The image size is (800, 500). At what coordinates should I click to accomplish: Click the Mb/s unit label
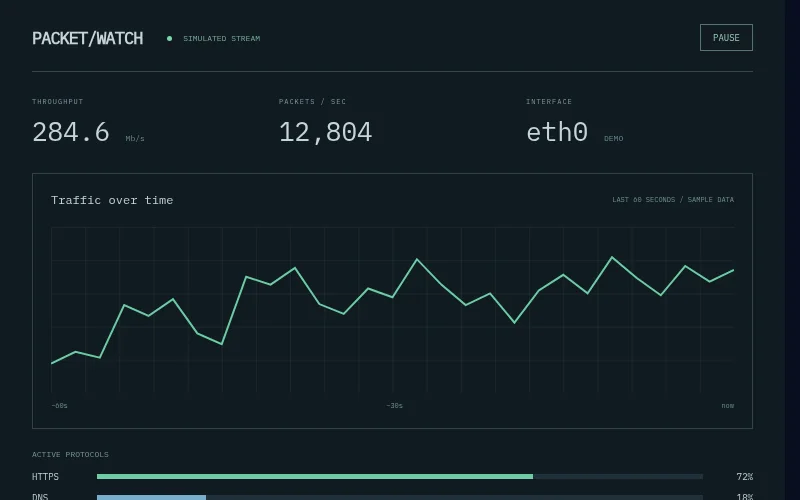[135, 138]
